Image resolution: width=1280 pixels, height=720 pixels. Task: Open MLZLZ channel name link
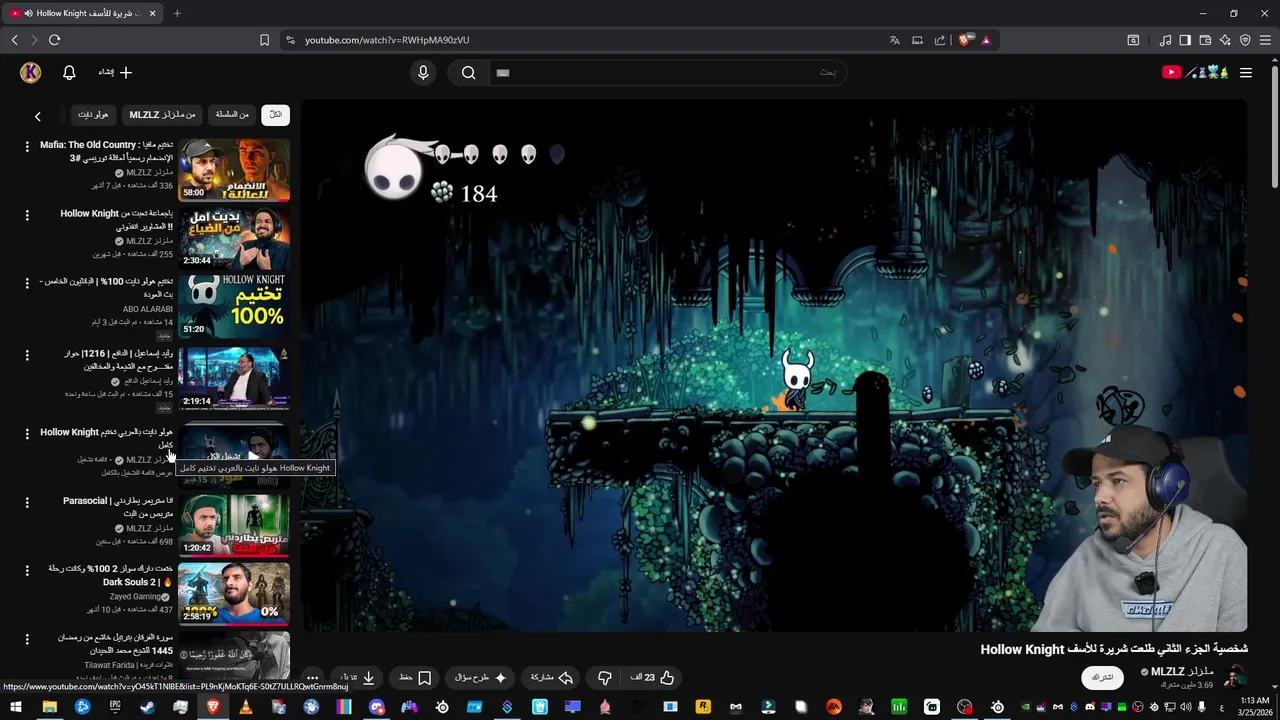pos(1181,672)
